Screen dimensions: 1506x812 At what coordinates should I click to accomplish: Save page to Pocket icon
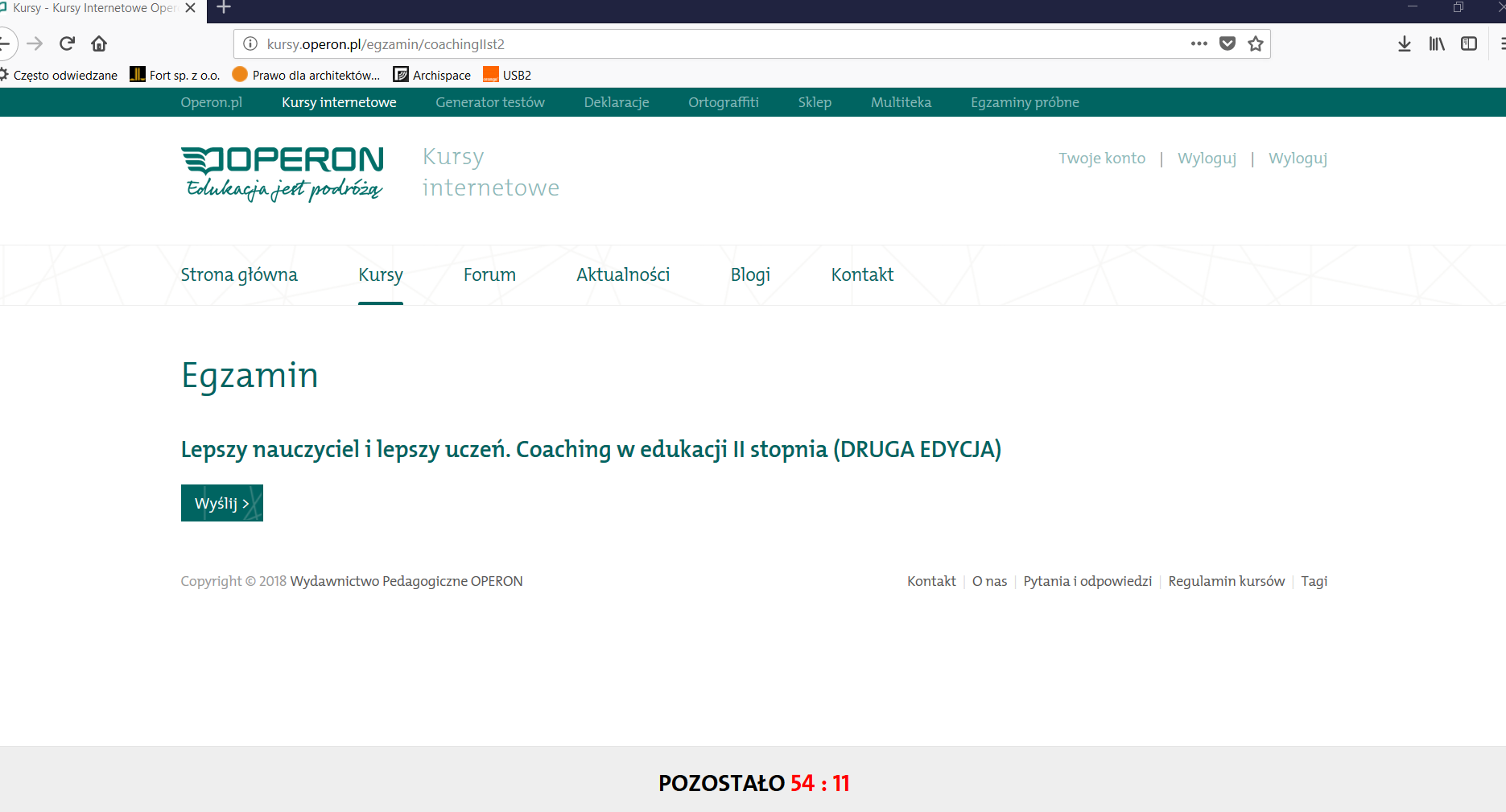1227,43
